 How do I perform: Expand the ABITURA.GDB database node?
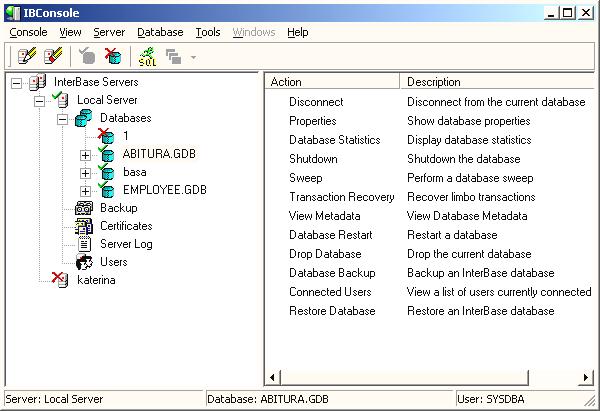click(x=85, y=155)
